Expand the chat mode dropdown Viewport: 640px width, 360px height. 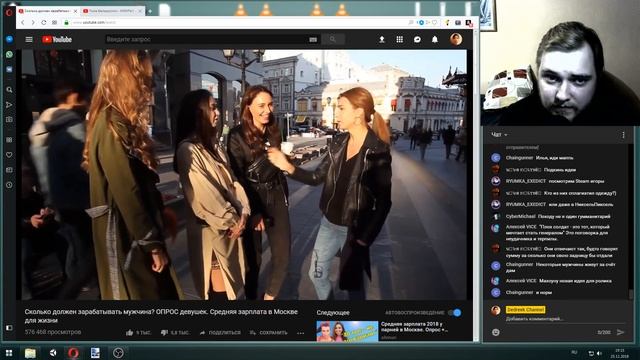(499, 135)
